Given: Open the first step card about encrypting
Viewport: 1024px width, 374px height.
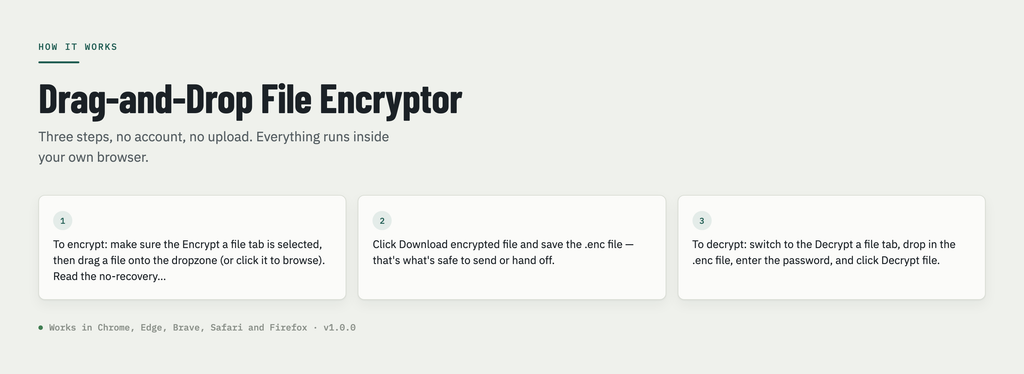Looking at the screenshot, I should click(192, 247).
